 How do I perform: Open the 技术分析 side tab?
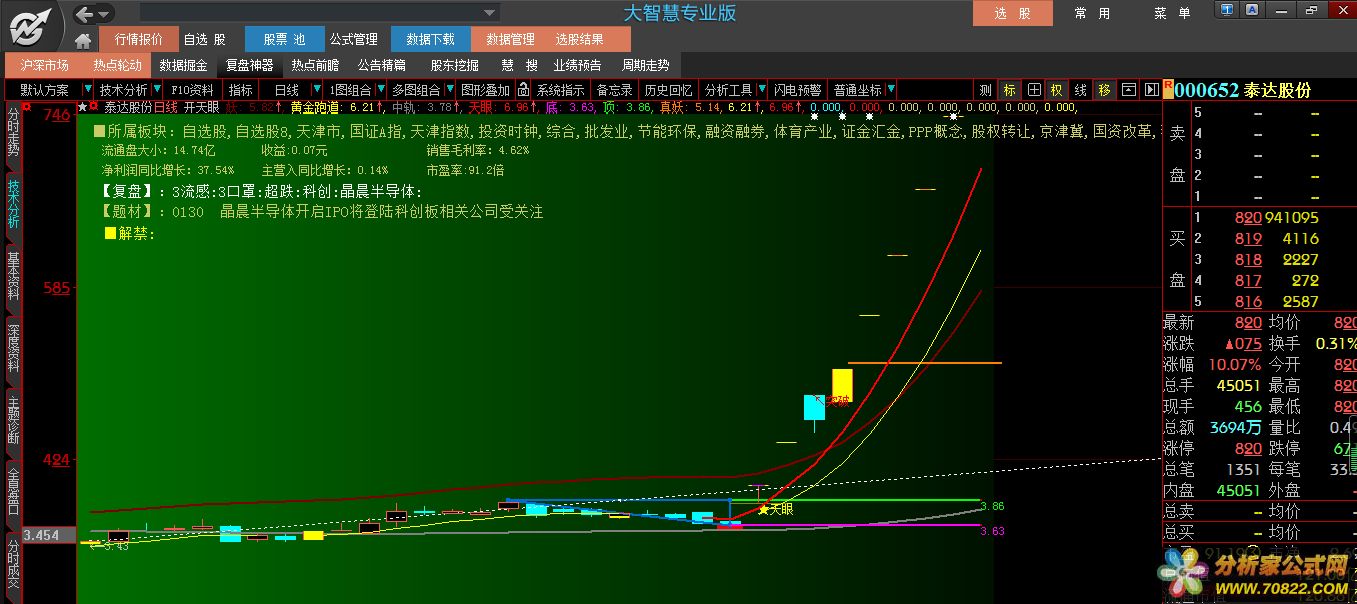pos(13,204)
